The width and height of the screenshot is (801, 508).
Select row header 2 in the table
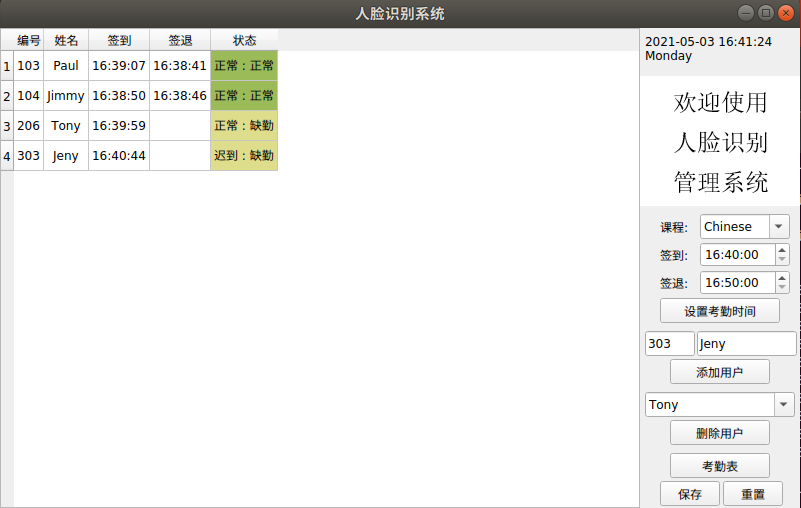click(7, 96)
